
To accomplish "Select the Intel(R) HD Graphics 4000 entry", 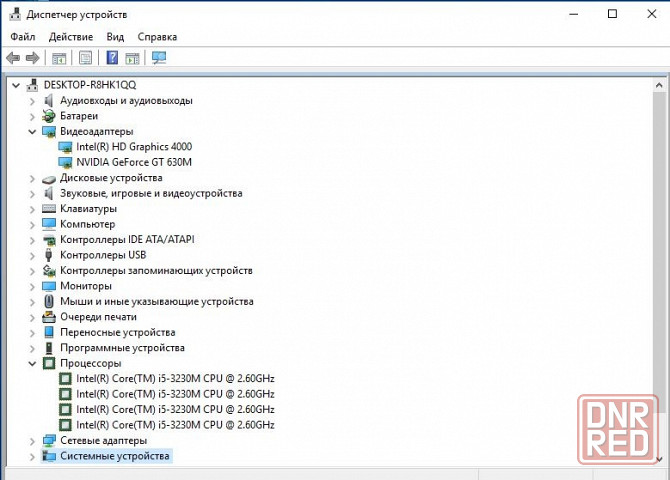I will point(134,147).
